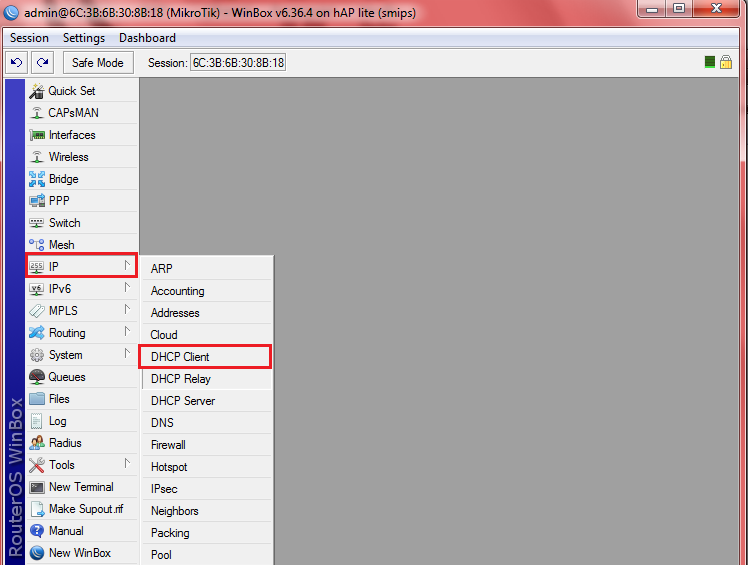Click the Bridge icon

[x=37, y=179]
